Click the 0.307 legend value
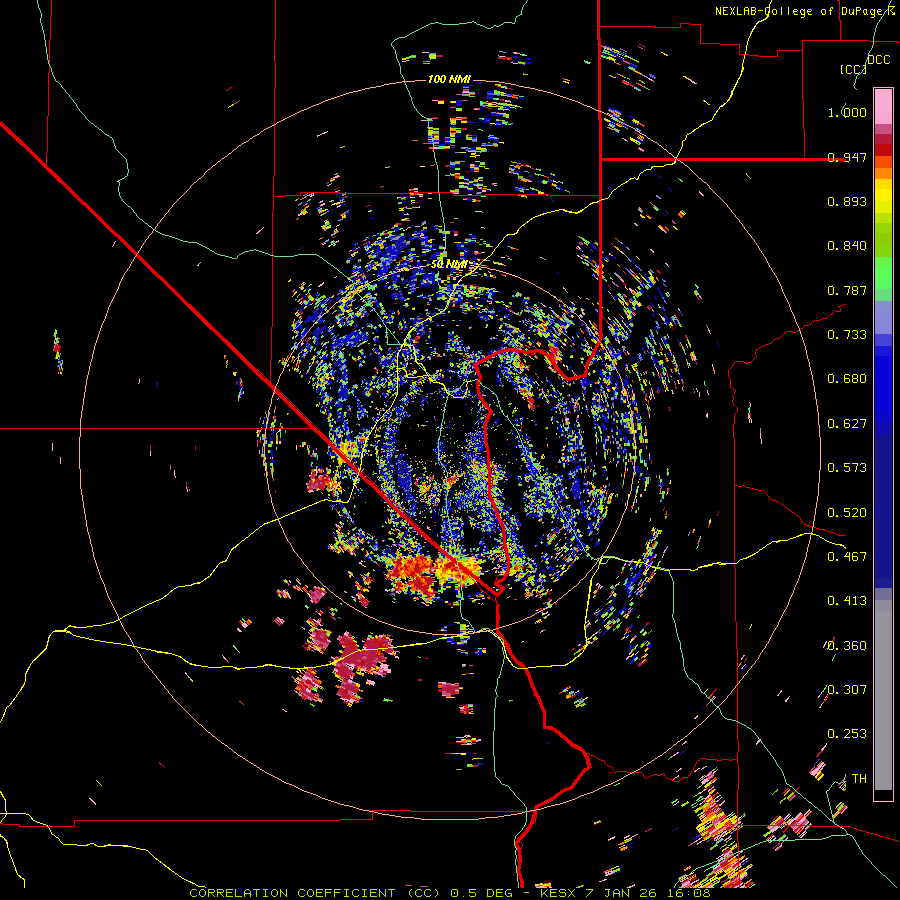Screen dimensions: 900x900 [847, 690]
